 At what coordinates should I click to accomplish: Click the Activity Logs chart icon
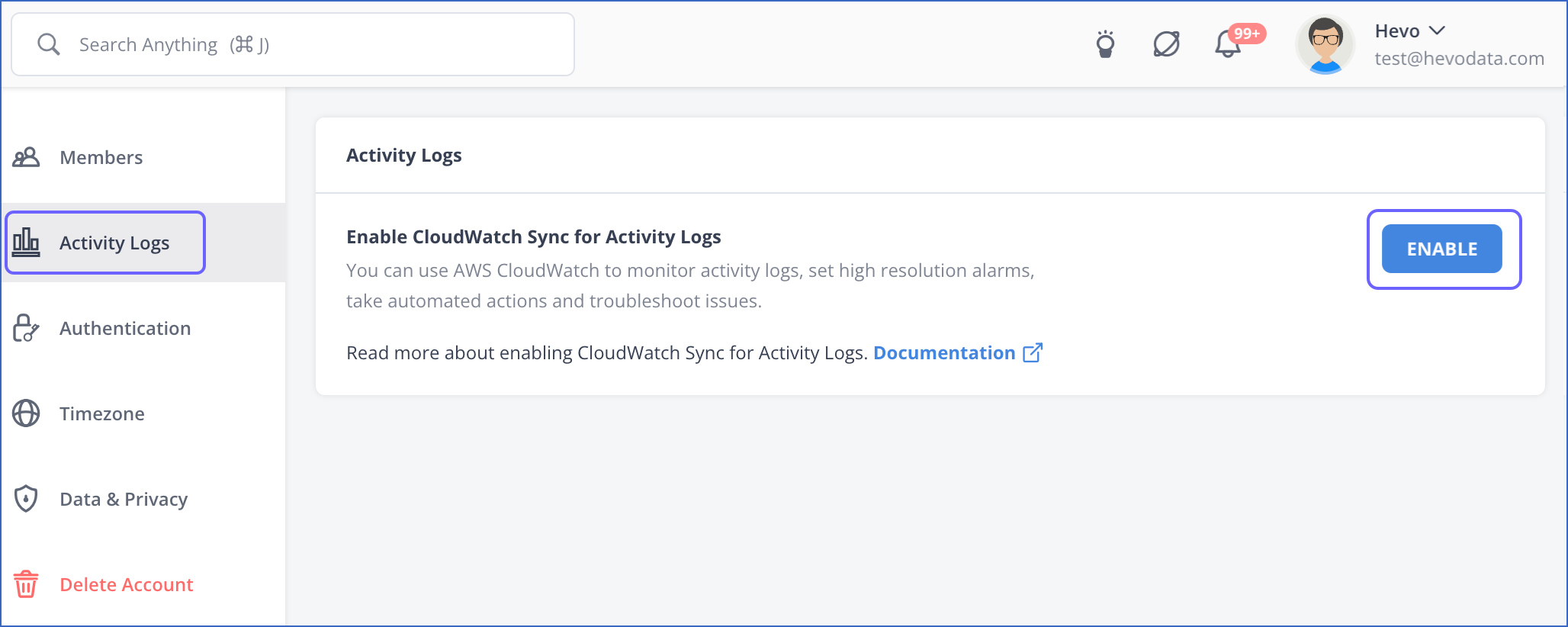click(26, 243)
